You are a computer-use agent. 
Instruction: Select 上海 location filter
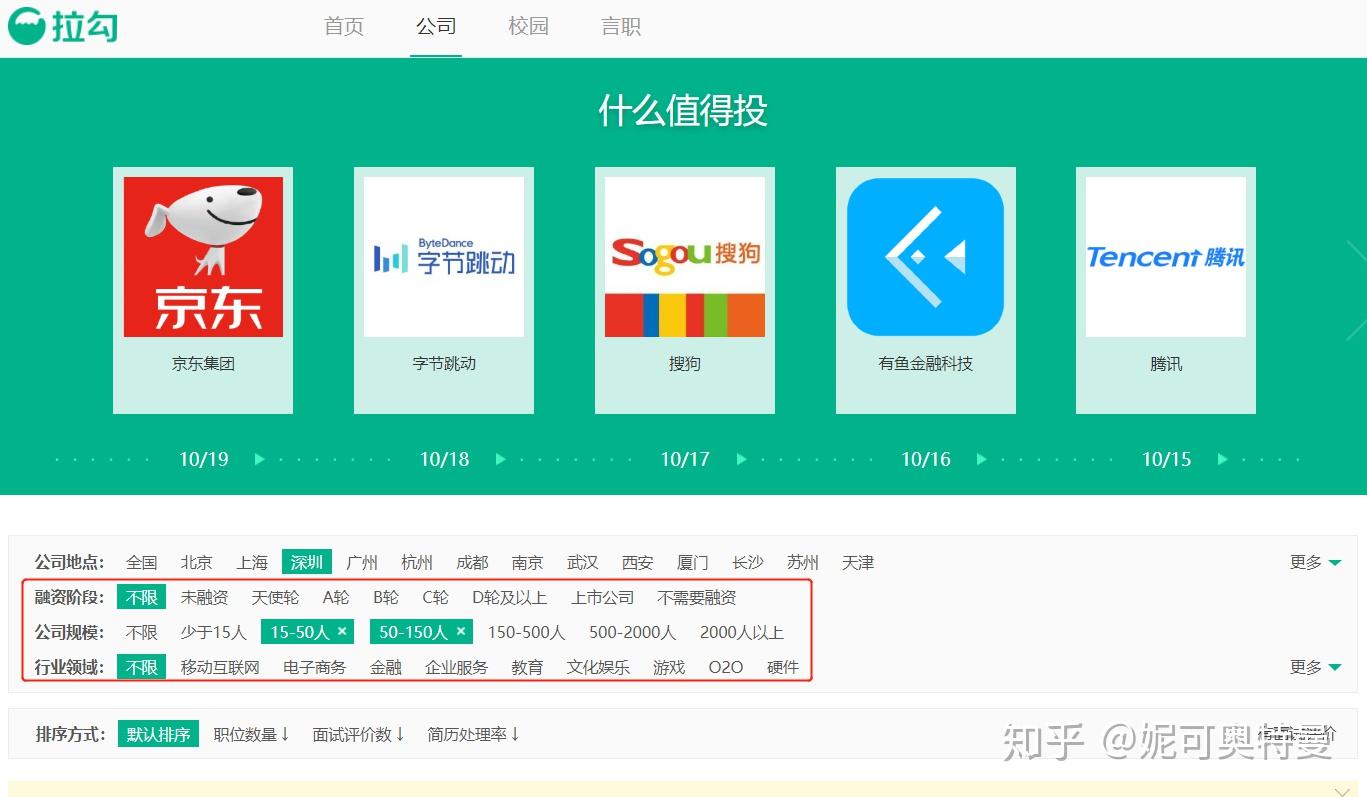tap(252, 562)
